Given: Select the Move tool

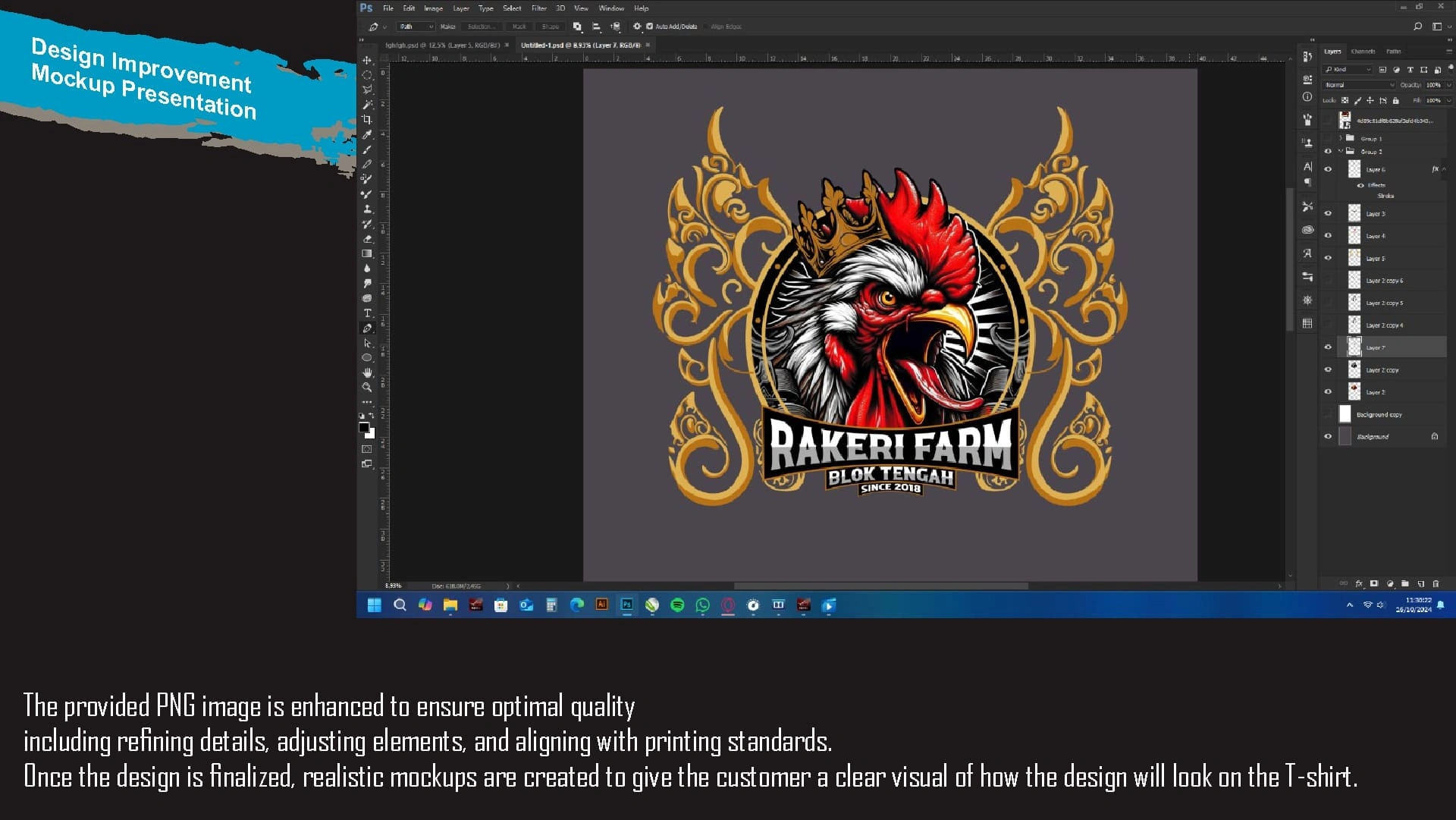Looking at the screenshot, I should point(367,60).
